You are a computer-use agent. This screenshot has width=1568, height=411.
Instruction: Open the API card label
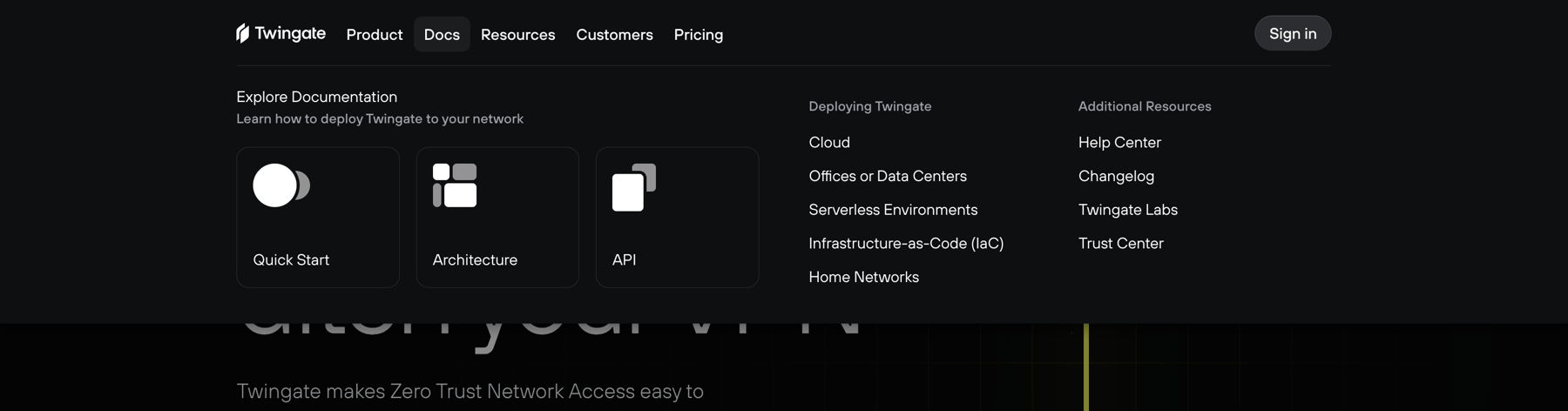[x=624, y=259]
